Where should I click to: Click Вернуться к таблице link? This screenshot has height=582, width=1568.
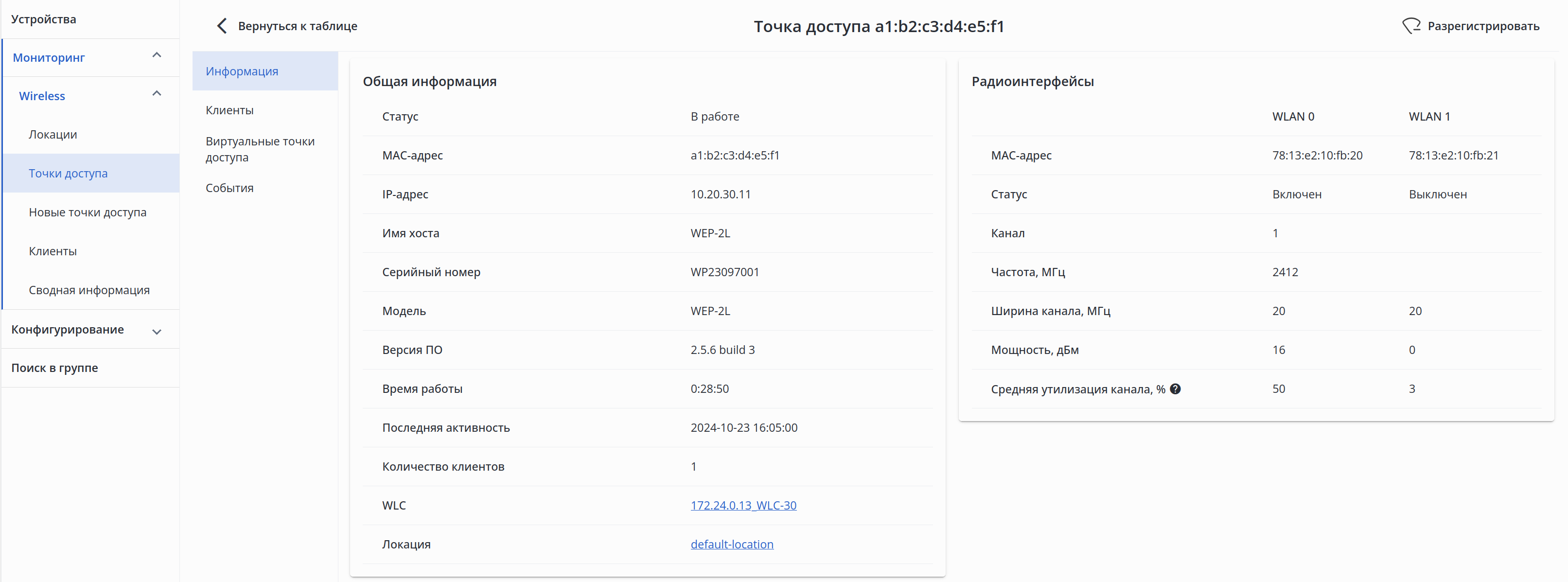pos(297,26)
